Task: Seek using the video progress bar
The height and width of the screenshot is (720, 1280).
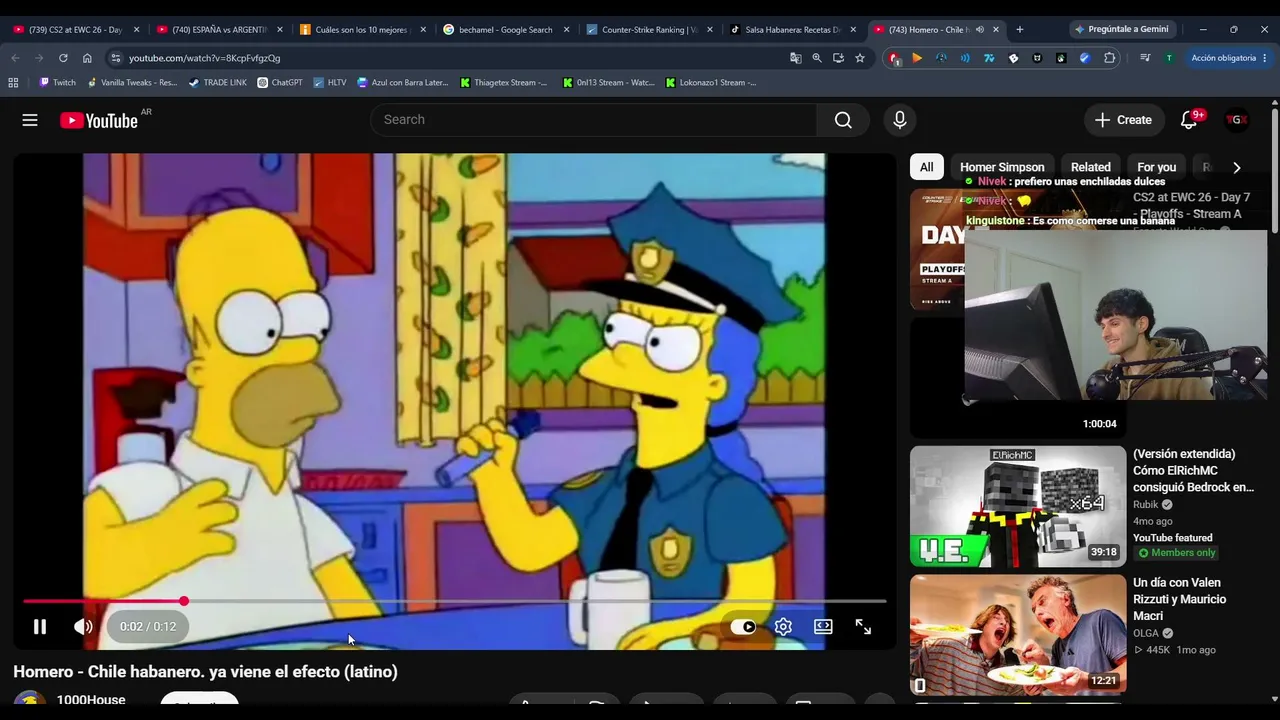Action: (x=455, y=601)
